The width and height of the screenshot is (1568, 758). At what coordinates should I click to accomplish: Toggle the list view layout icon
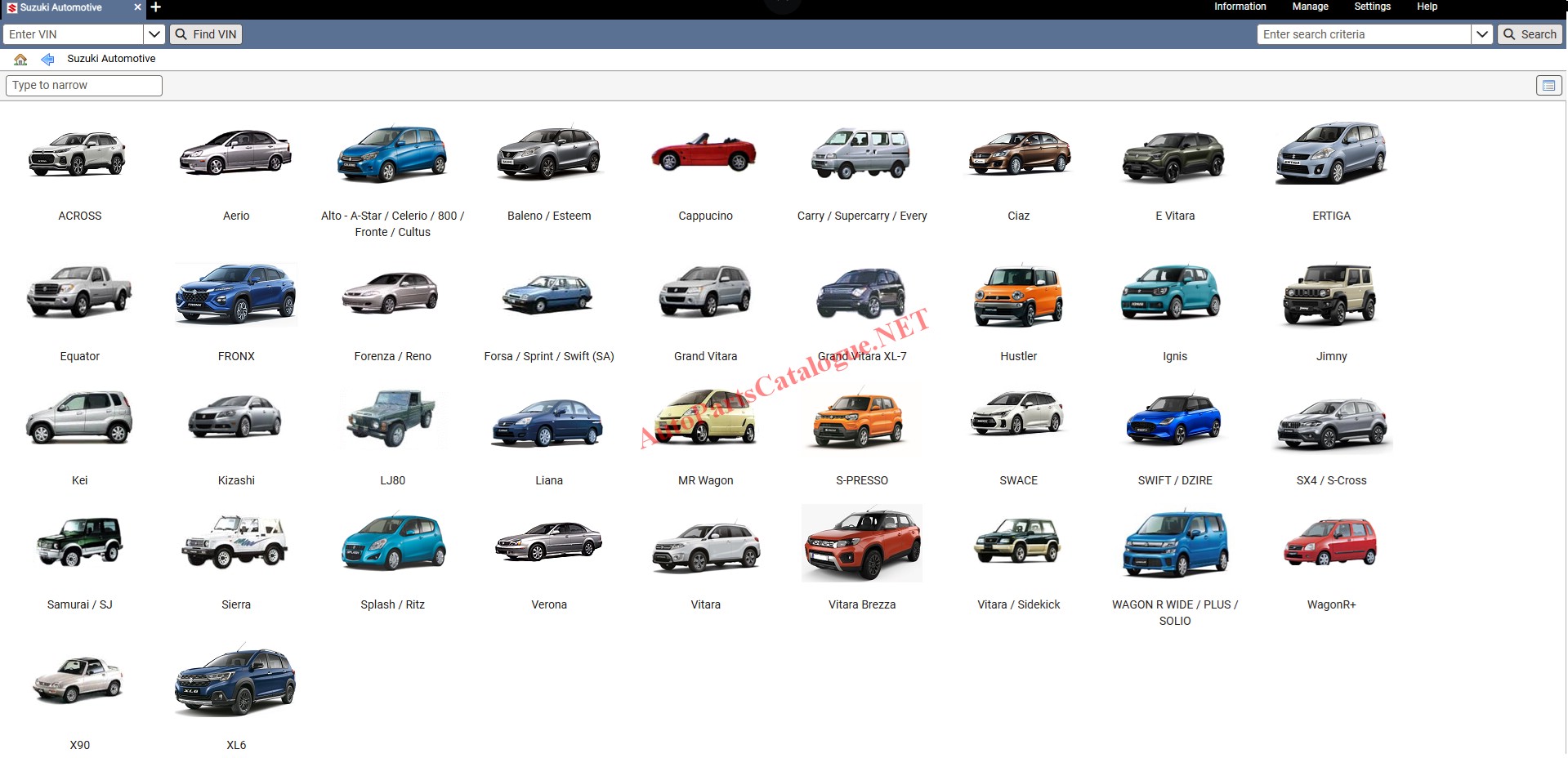click(1548, 86)
